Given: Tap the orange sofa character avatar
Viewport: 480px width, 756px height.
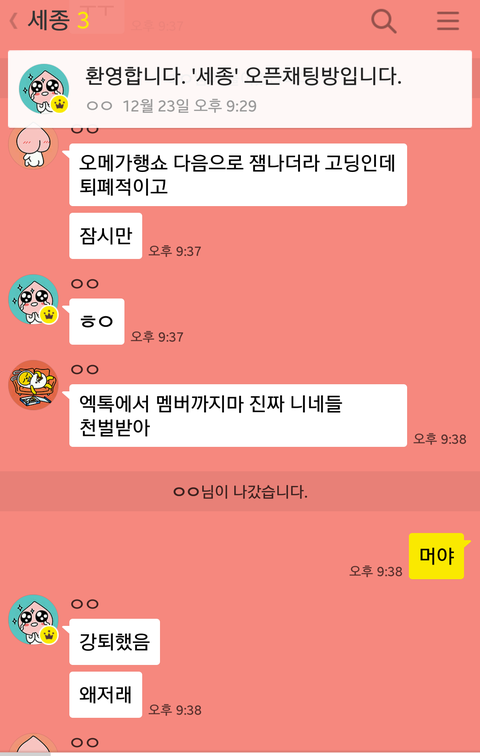Looking at the screenshot, I should 33,385.
